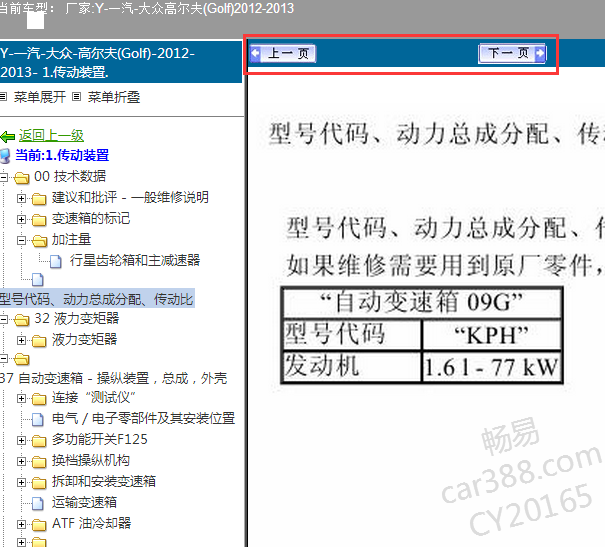Collapse the 加注量 node

point(22,241)
